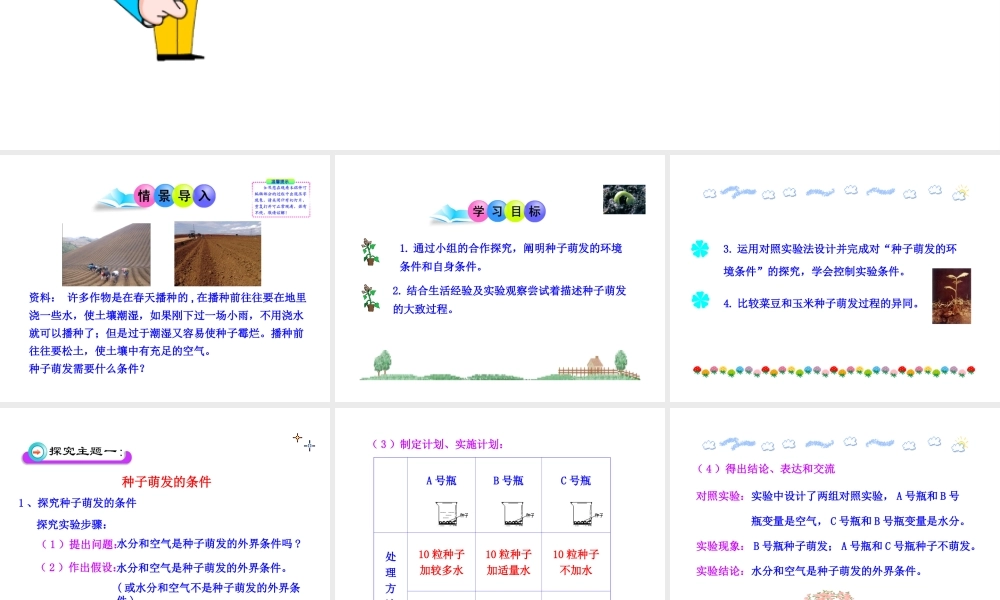Select goal 4 text comparing 菜豆和玉米
The width and height of the screenshot is (1000, 600).
pos(821,304)
